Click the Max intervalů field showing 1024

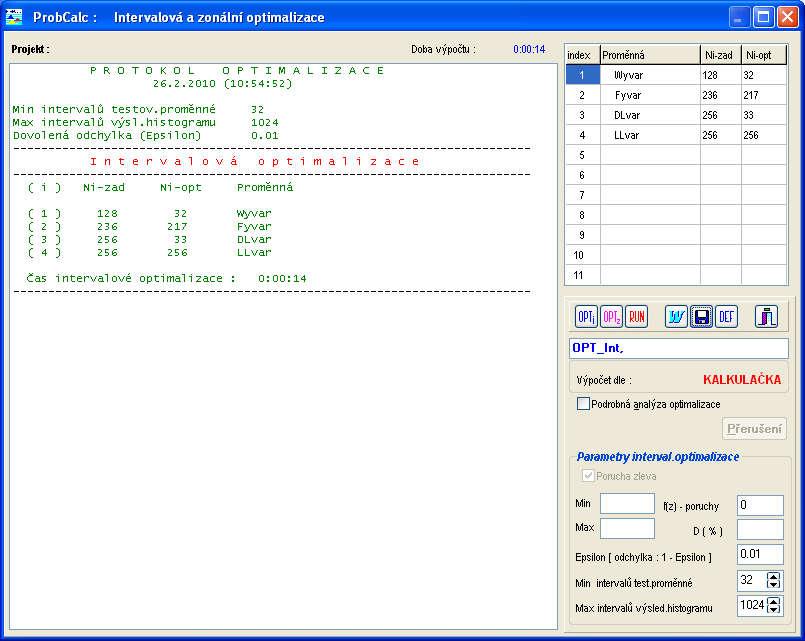753,605
